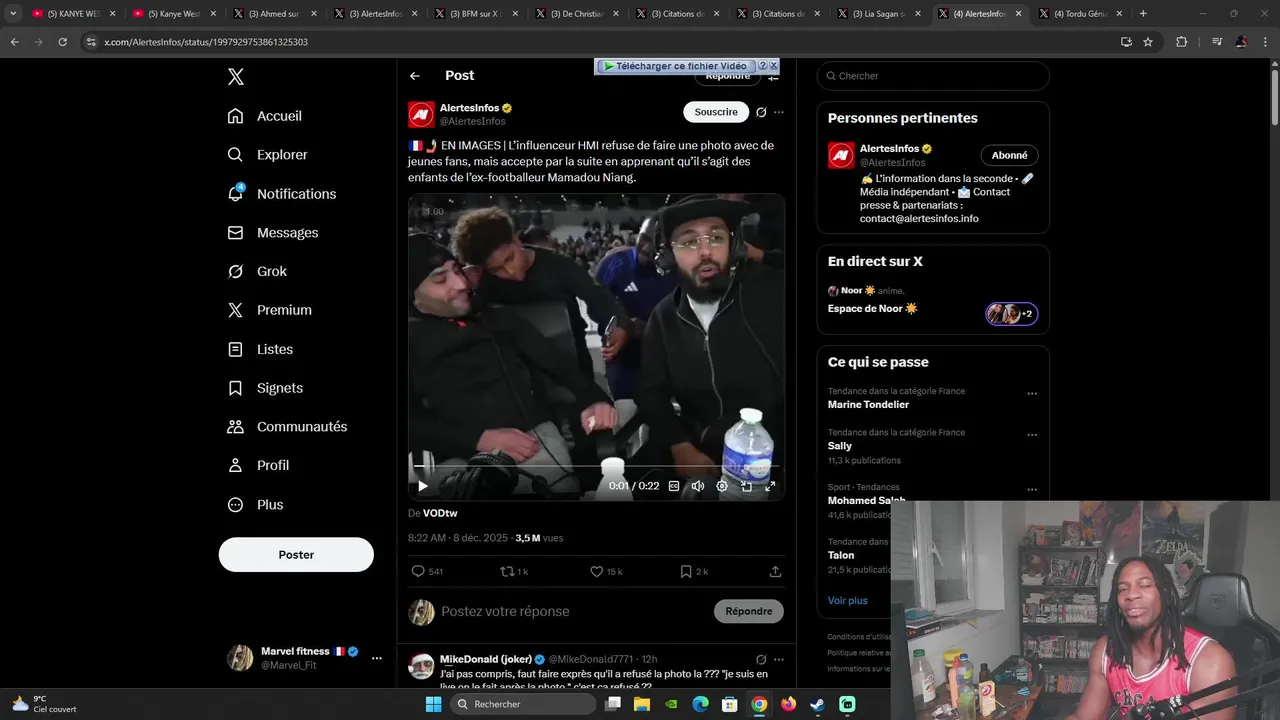The image size is (1280, 720).
Task: Open AlertesInfos in Personnes pertinentes
Action: tap(889, 149)
